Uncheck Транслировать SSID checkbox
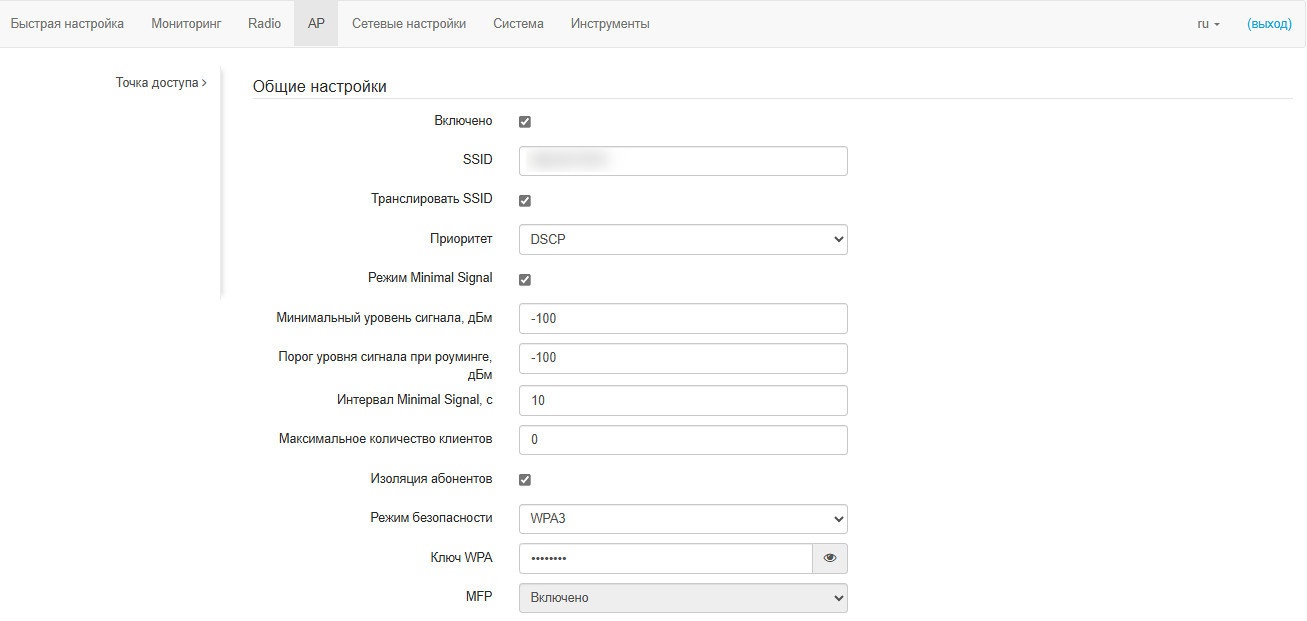Screen dimensions: 1307x621 click(525, 201)
